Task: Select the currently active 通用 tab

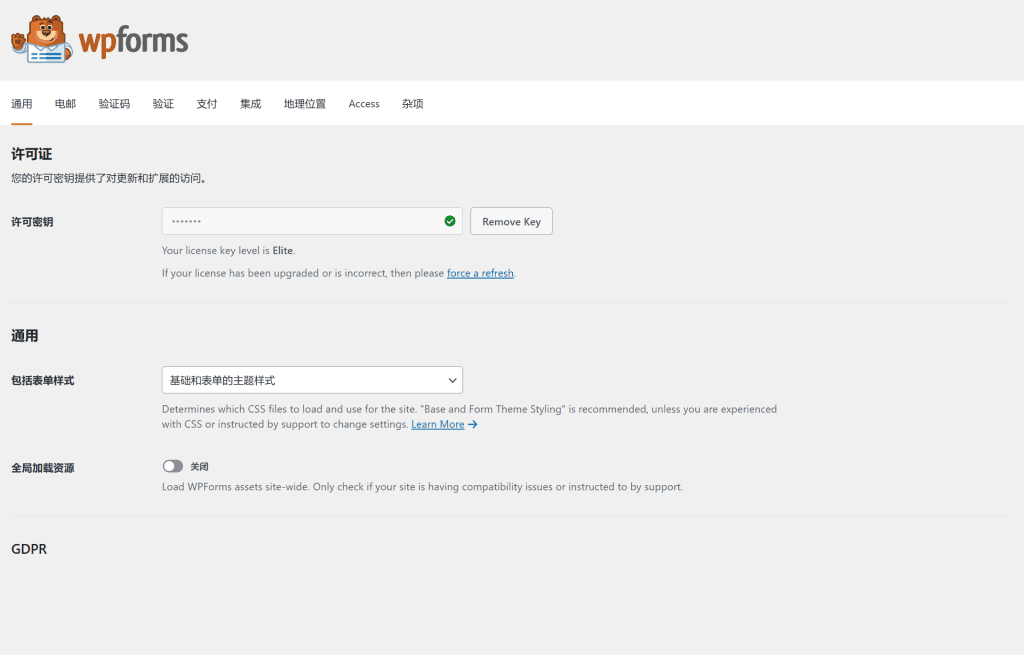Action: click(22, 103)
